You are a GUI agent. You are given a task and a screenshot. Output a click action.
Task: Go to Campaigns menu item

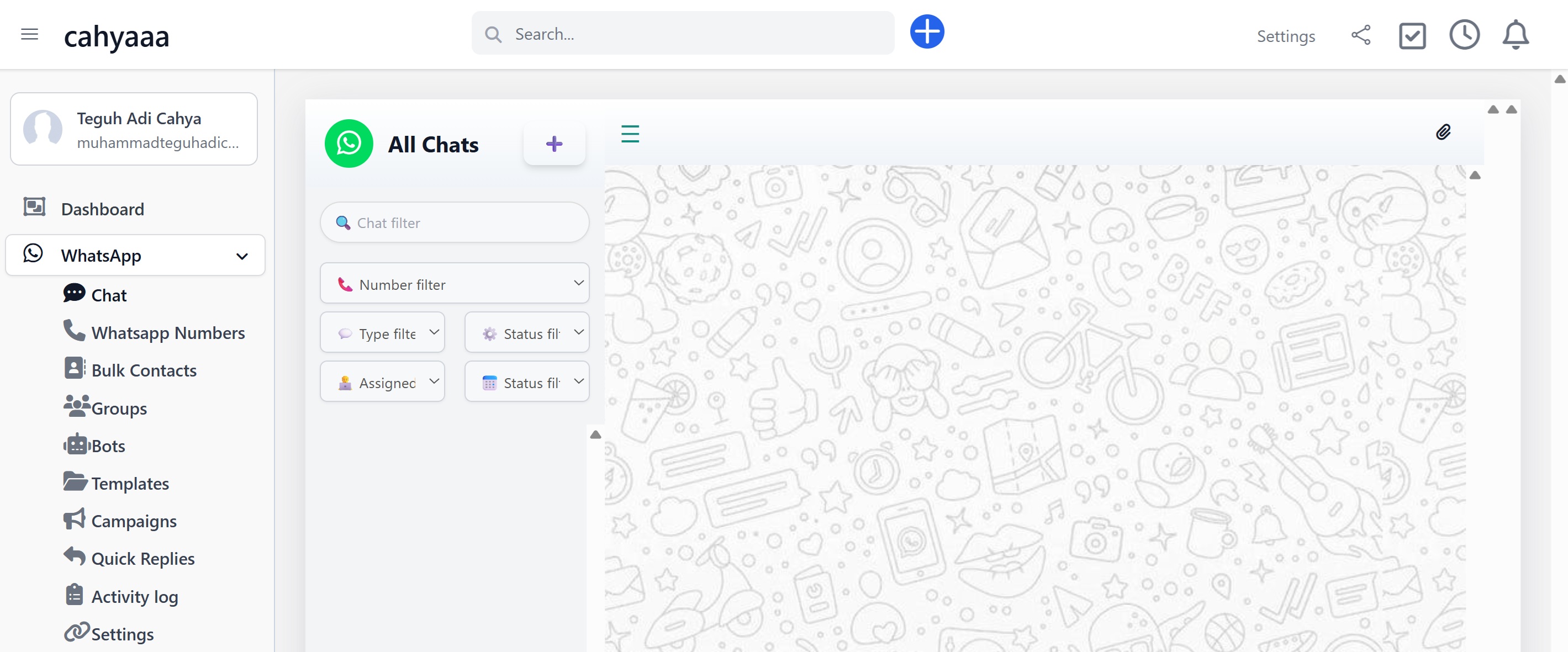pyautogui.click(x=134, y=521)
